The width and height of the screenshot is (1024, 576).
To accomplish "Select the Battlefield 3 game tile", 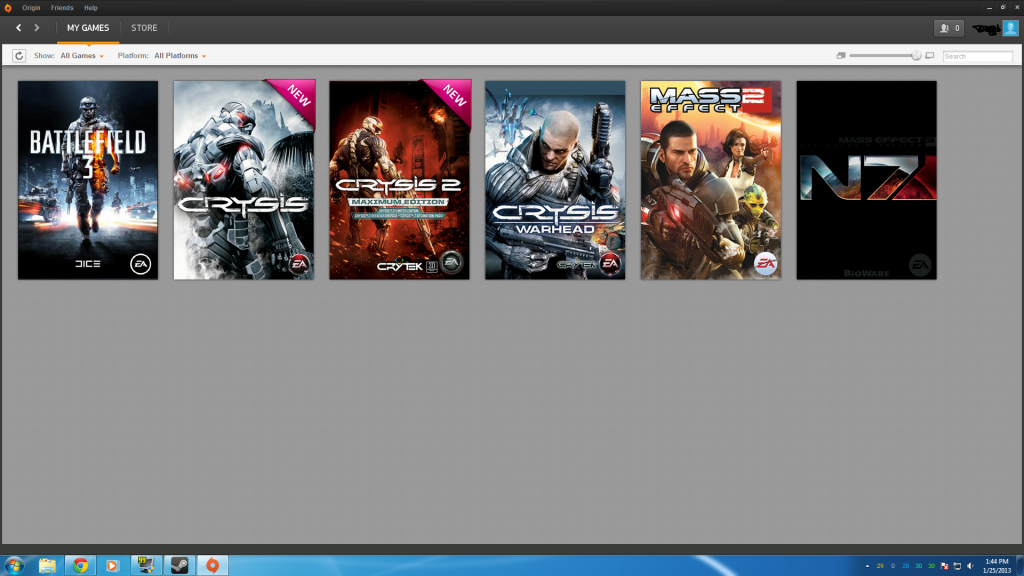I will pyautogui.click(x=88, y=180).
